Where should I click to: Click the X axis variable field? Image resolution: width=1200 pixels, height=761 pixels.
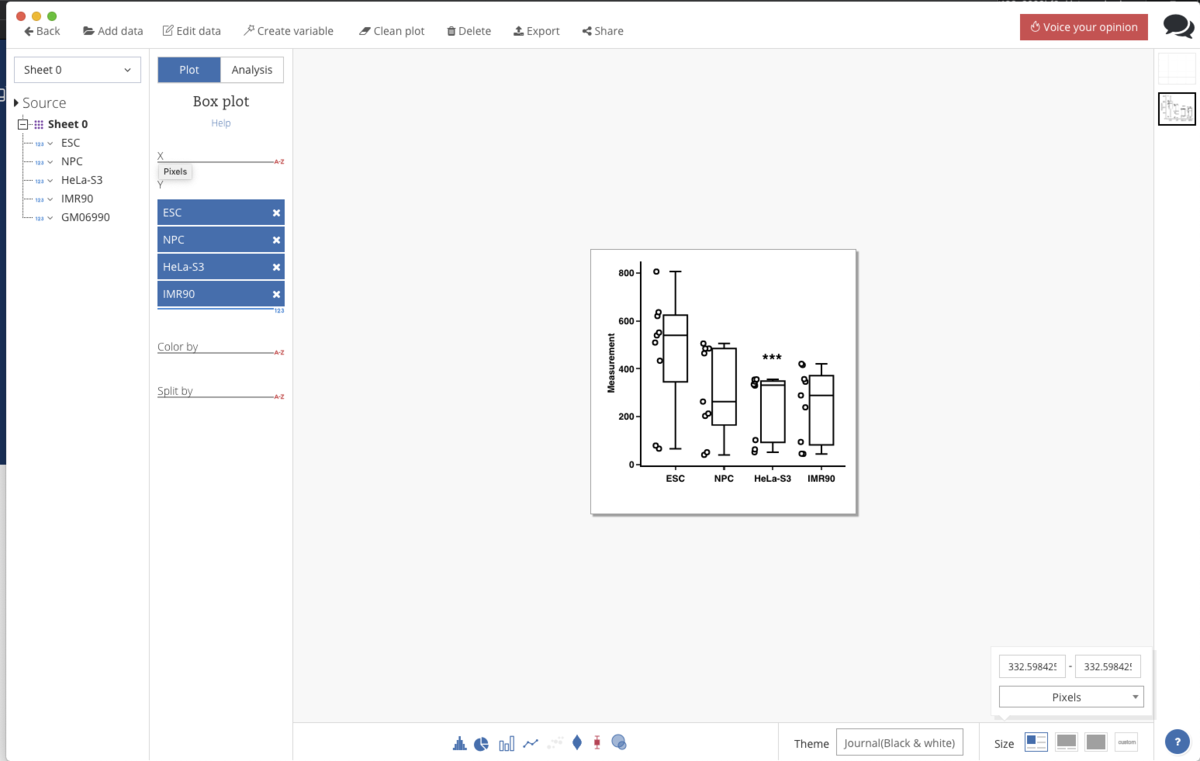[221, 156]
